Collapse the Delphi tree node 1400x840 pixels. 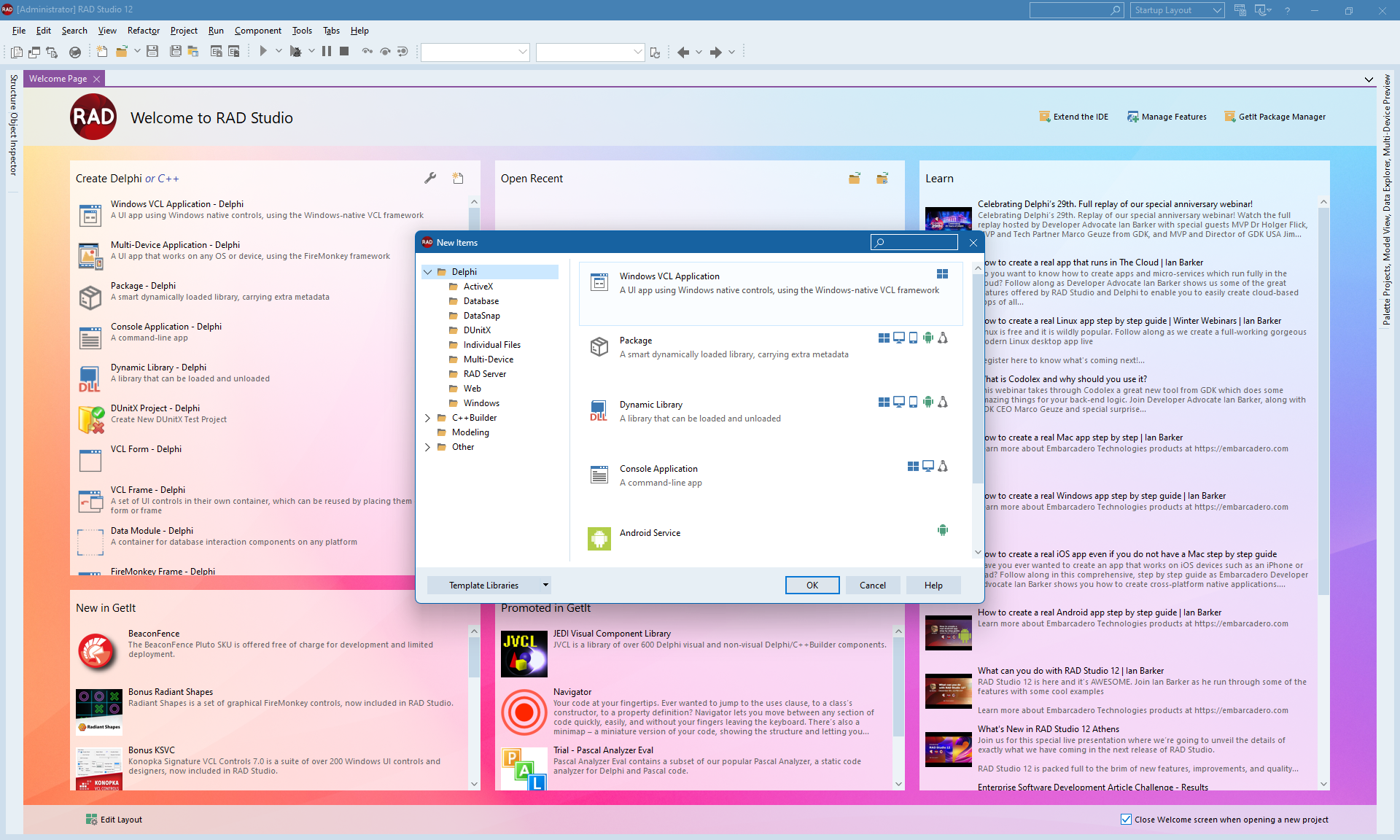[428, 272]
